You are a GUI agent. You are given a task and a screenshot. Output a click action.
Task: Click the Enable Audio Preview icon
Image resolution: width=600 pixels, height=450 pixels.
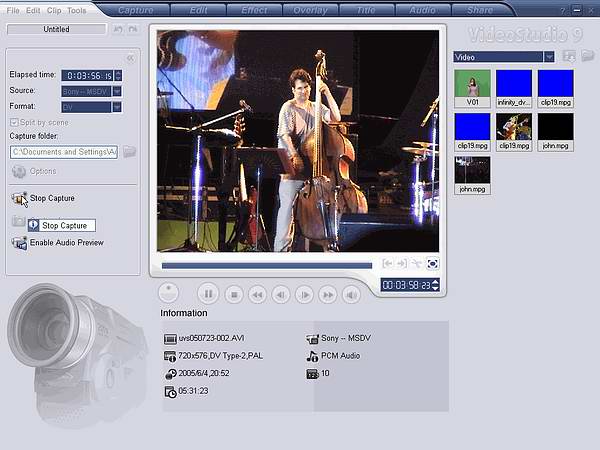click(x=18, y=242)
